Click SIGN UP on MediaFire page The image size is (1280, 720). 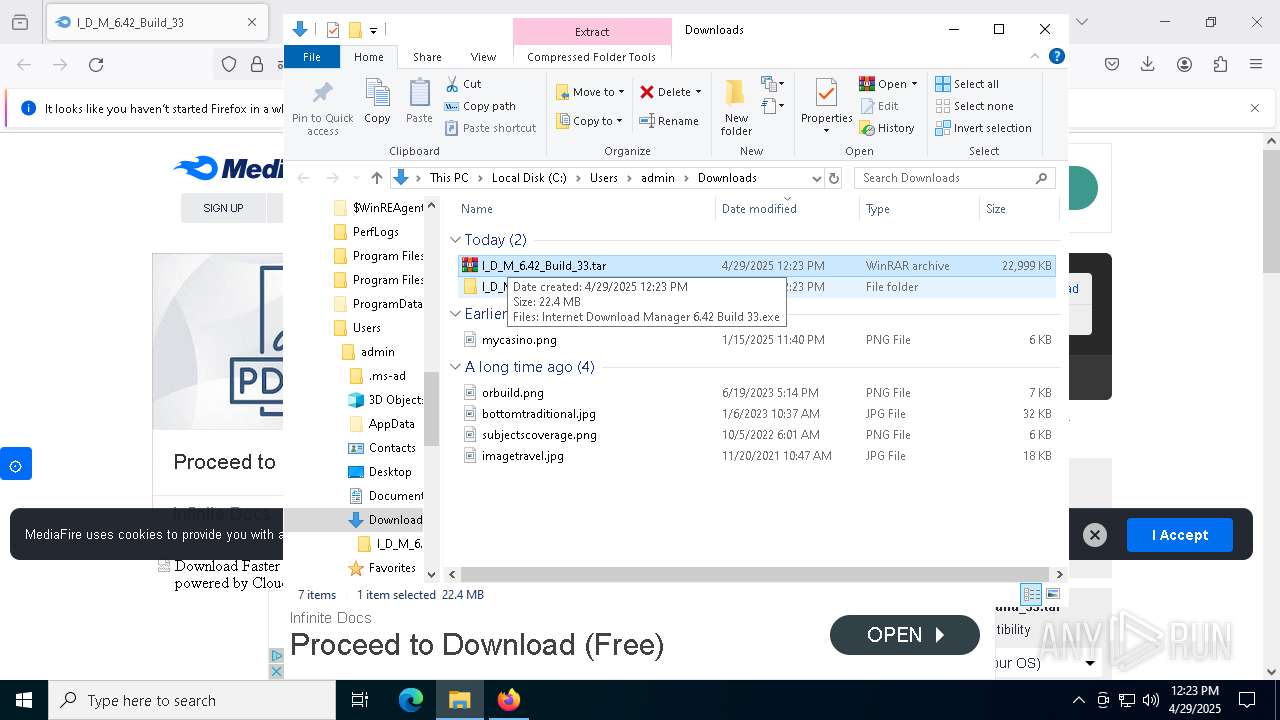tap(223, 208)
